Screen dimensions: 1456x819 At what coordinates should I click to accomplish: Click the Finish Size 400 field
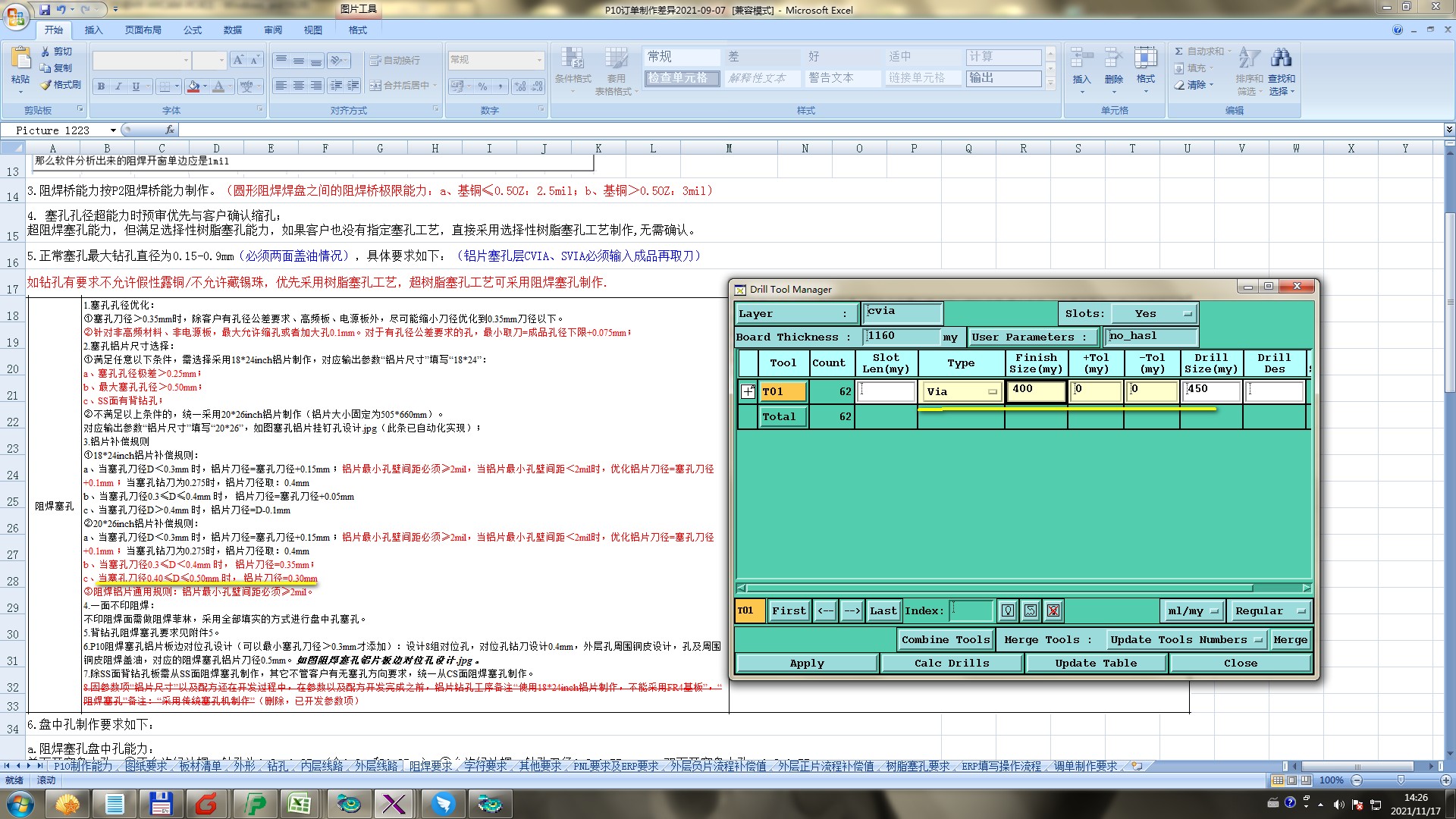1035,391
